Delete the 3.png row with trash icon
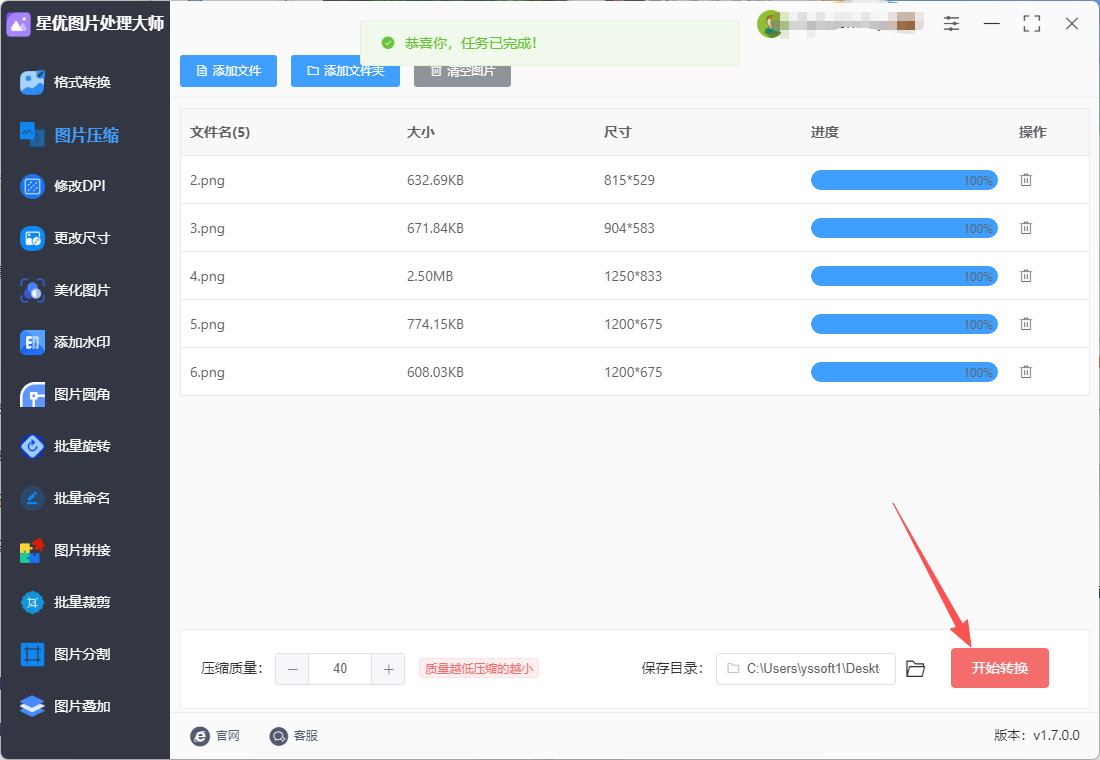 (x=1026, y=228)
